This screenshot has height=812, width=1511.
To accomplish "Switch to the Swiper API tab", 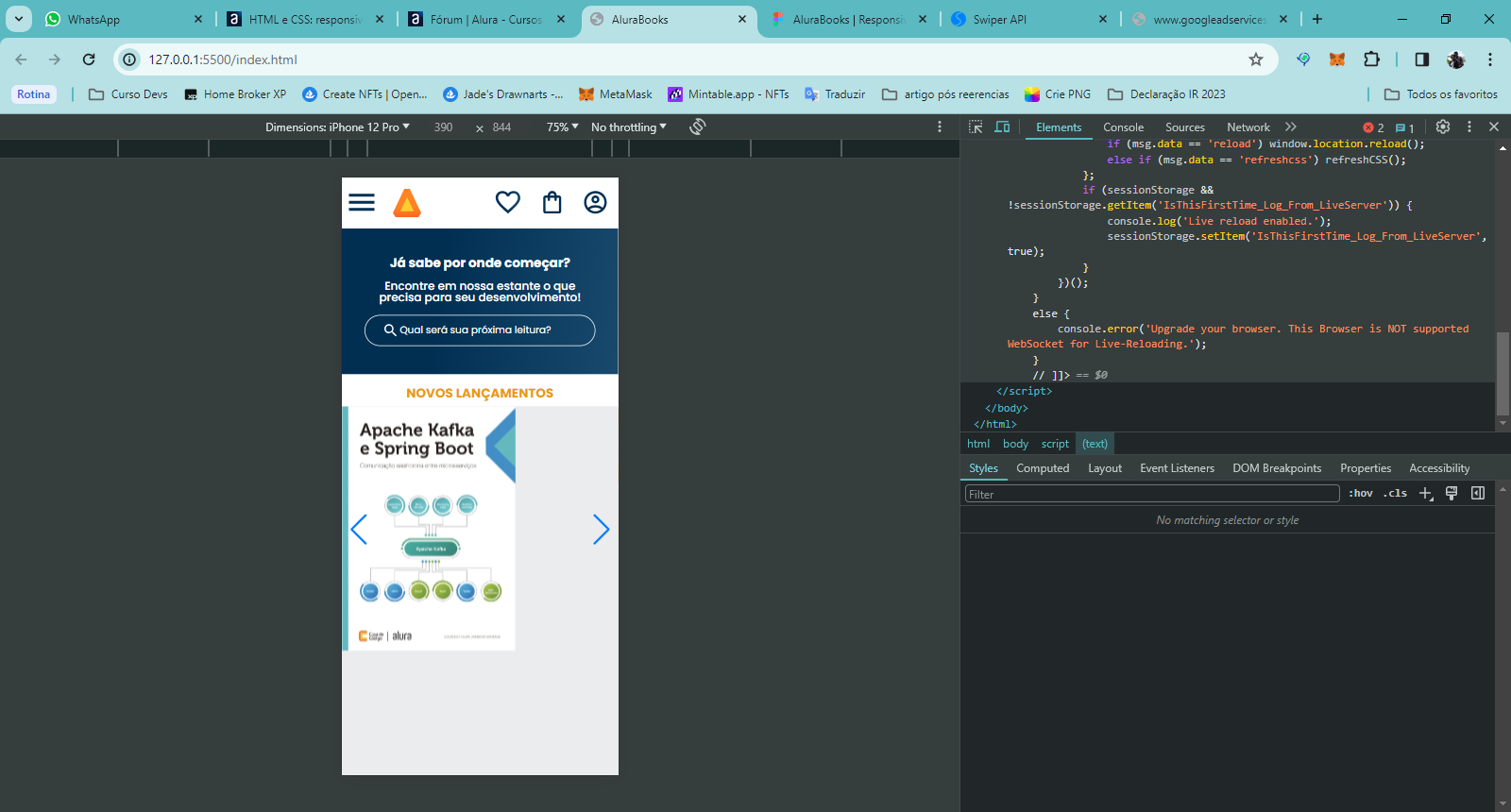I will 1029,19.
